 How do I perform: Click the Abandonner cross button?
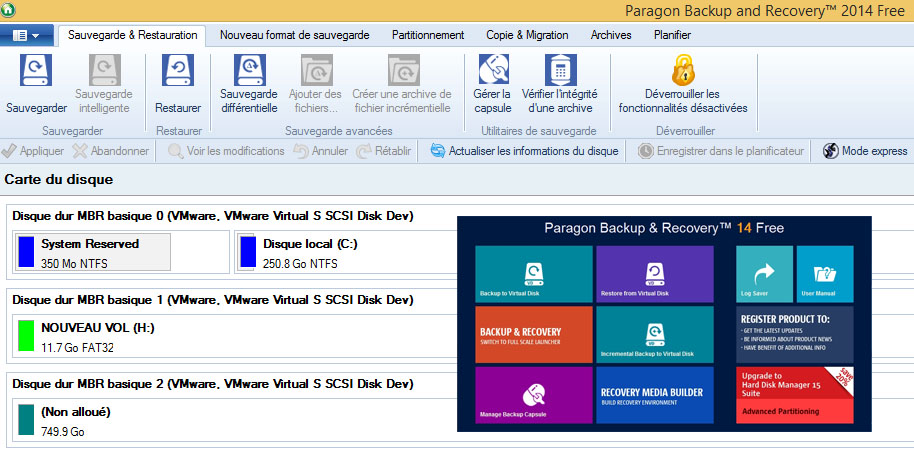(111, 151)
